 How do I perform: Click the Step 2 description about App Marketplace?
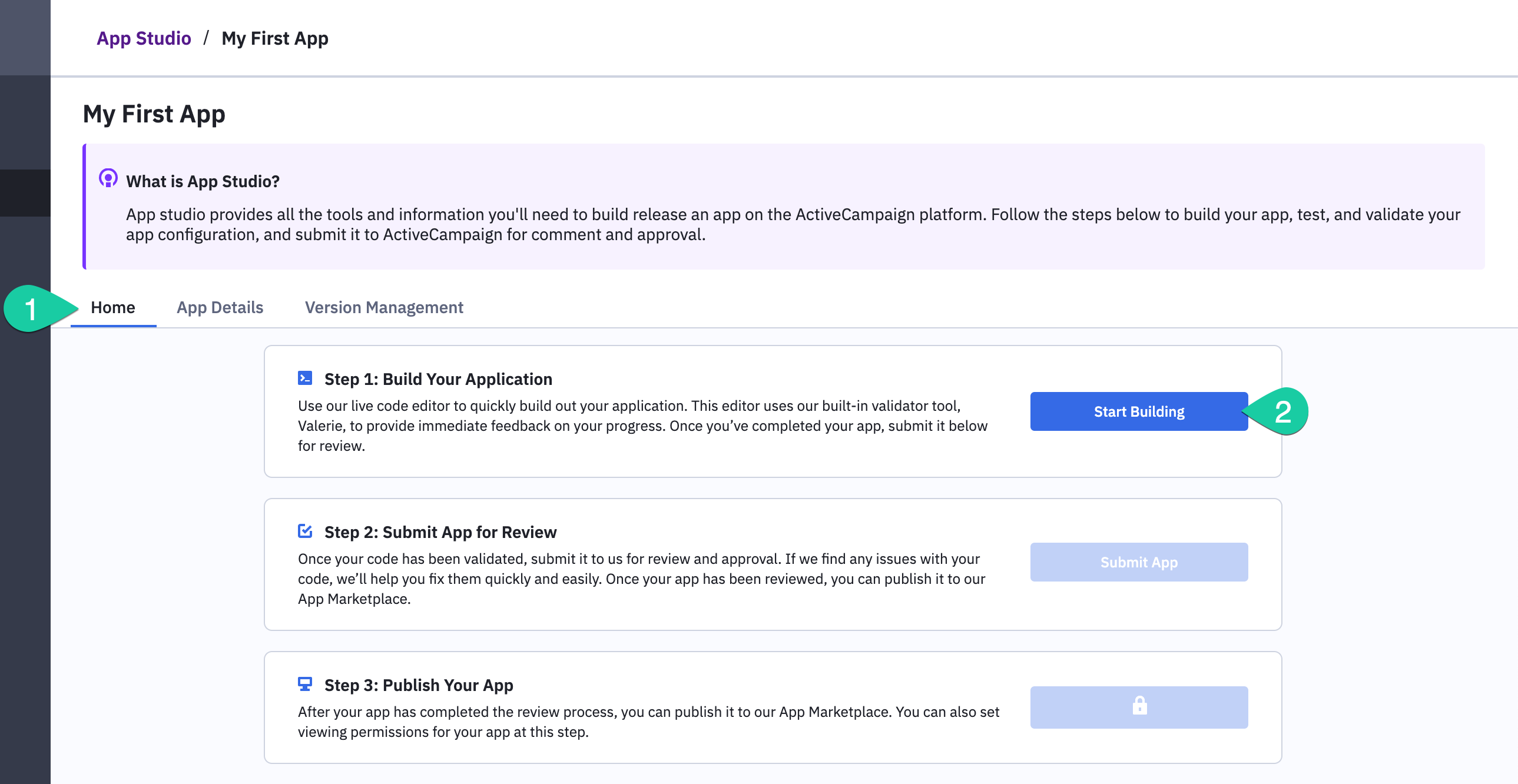pos(641,579)
